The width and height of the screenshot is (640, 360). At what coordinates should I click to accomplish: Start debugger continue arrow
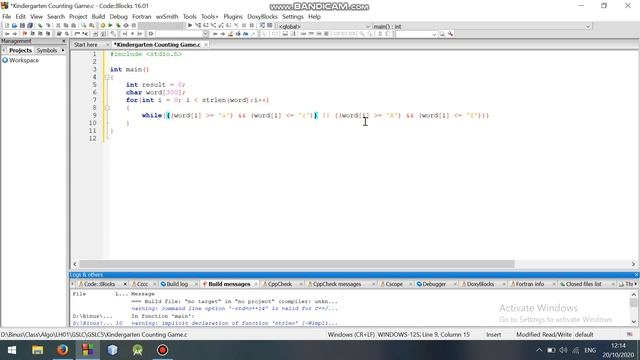(190, 26)
